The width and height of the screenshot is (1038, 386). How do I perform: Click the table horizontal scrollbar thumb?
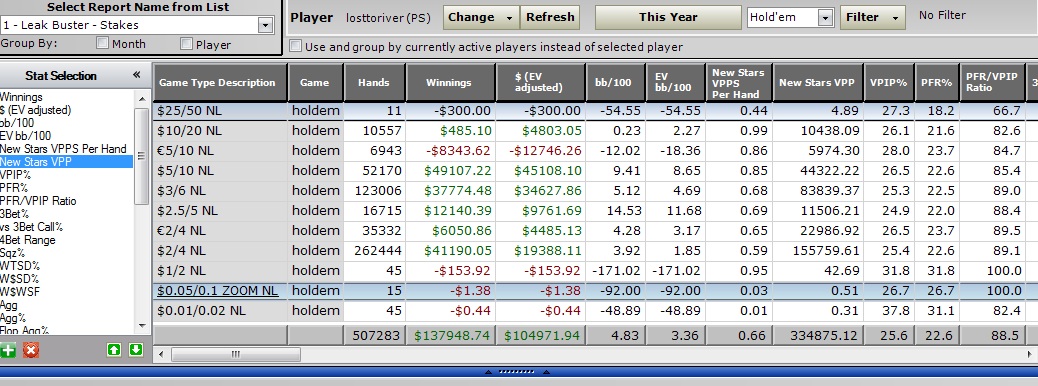pos(235,355)
